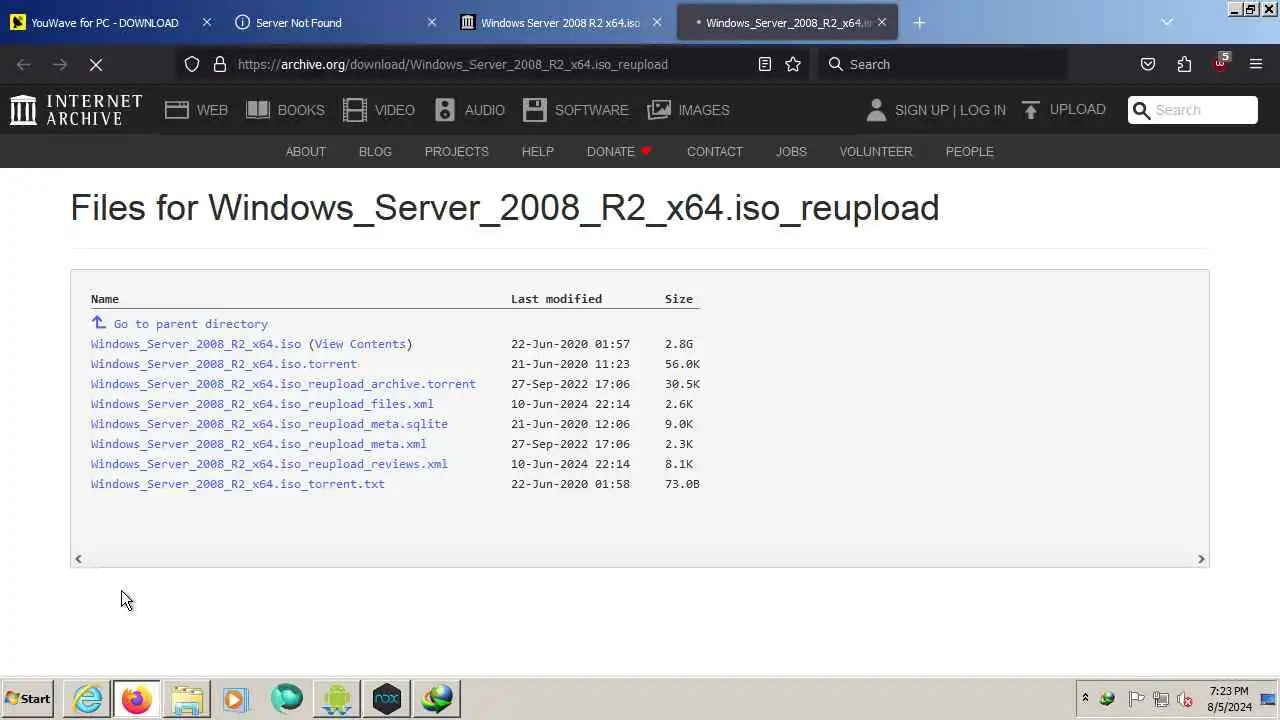Open the green Android taskbar icon
This screenshot has width=1280, height=720.
[337, 699]
